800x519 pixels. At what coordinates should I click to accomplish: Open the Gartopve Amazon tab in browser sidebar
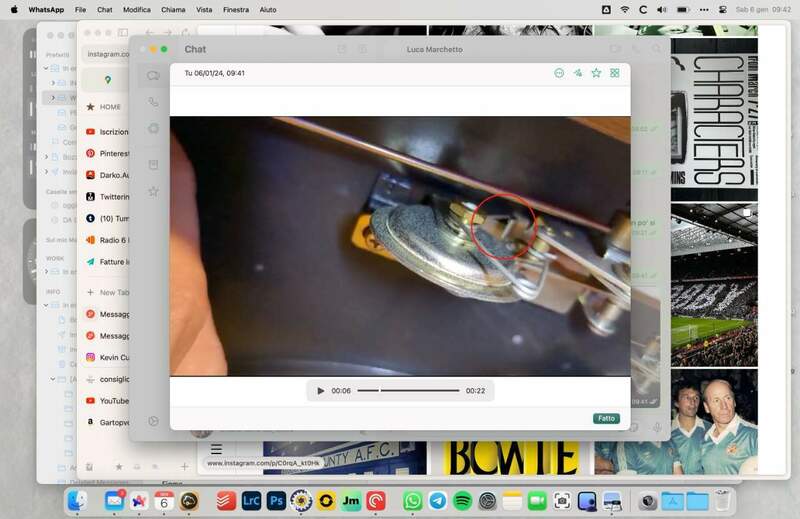tap(107, 423)
